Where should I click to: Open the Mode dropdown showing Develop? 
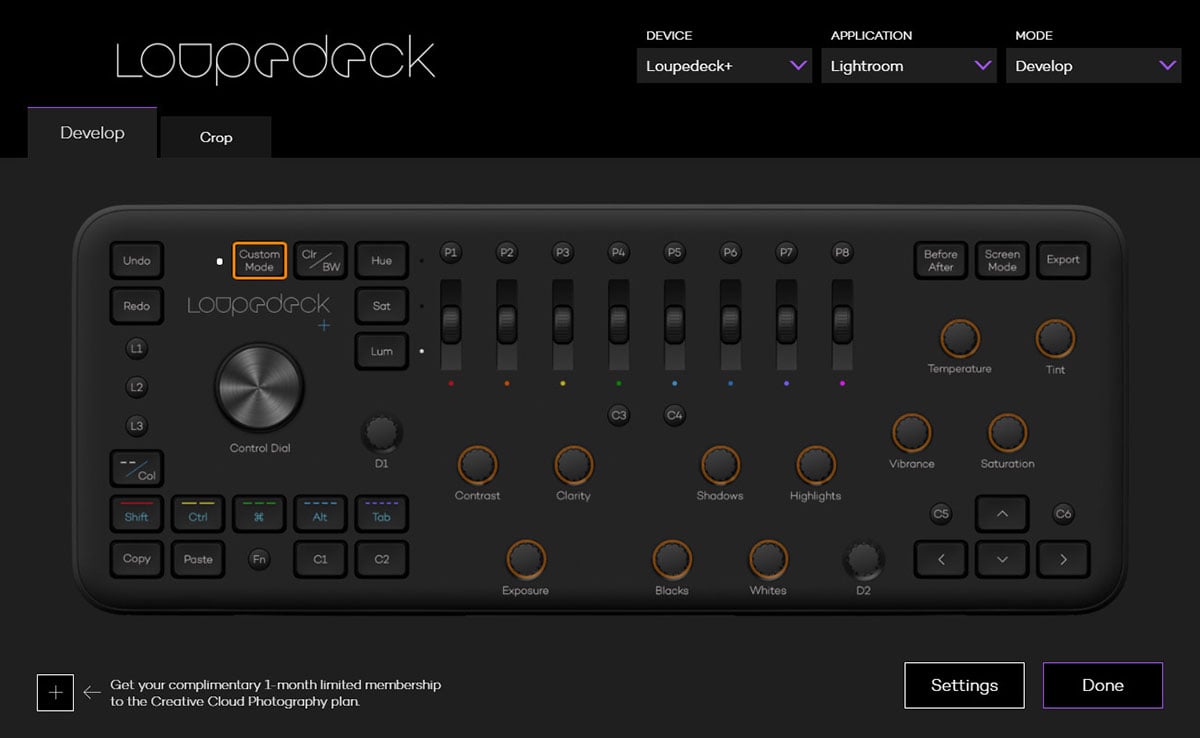[x=1094, y=66]
